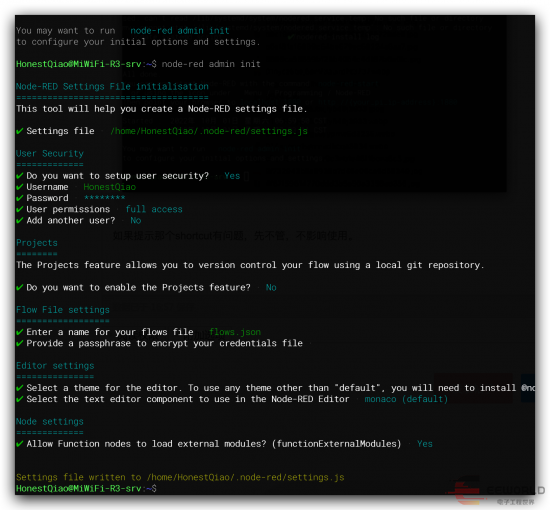Click the first prompt 'HonestQiao@MiWiFi-R3-srv' before the command

[79, 64]
